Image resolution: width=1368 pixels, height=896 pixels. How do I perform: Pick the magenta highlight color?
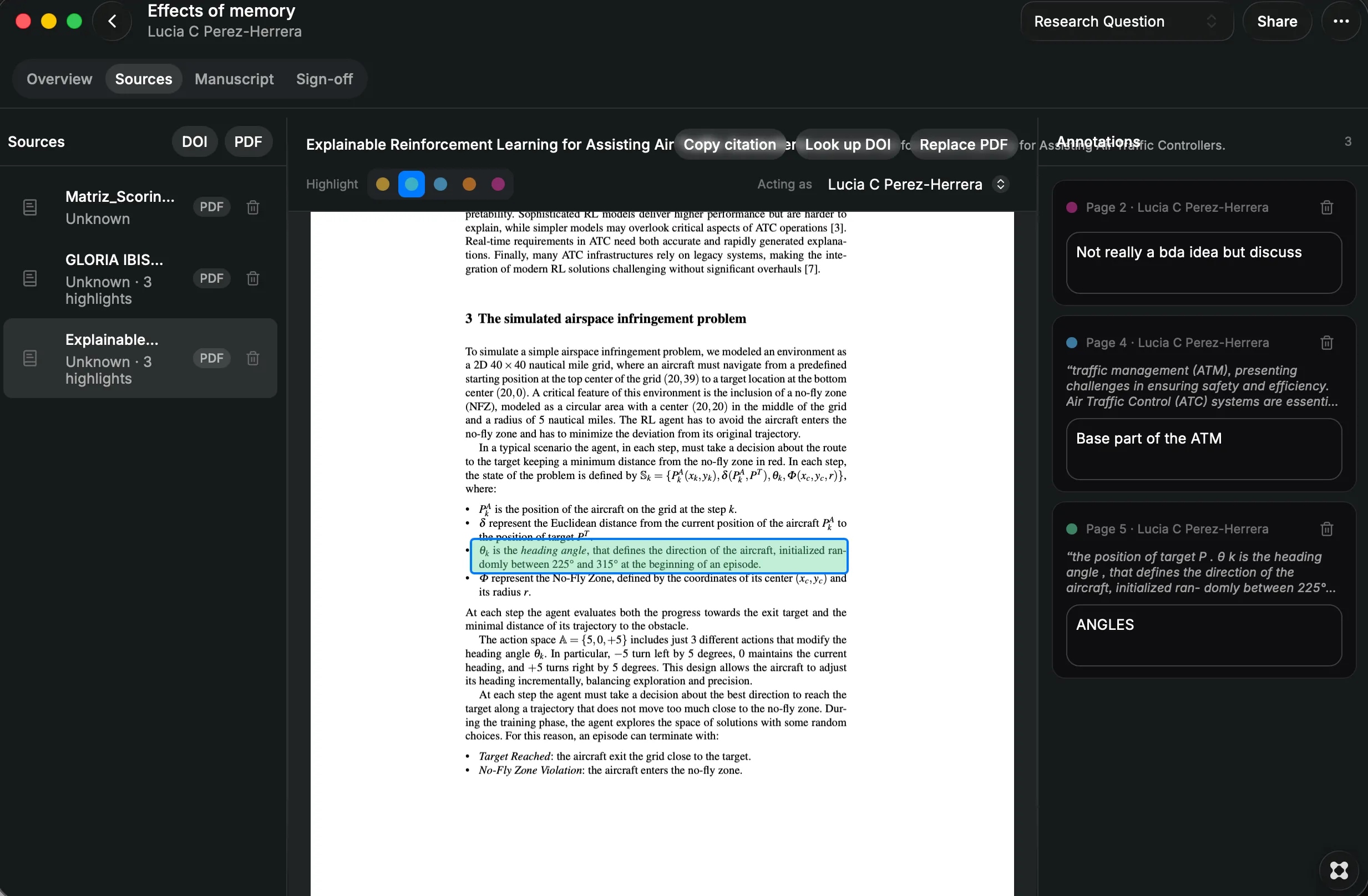(x=498, y=185)
